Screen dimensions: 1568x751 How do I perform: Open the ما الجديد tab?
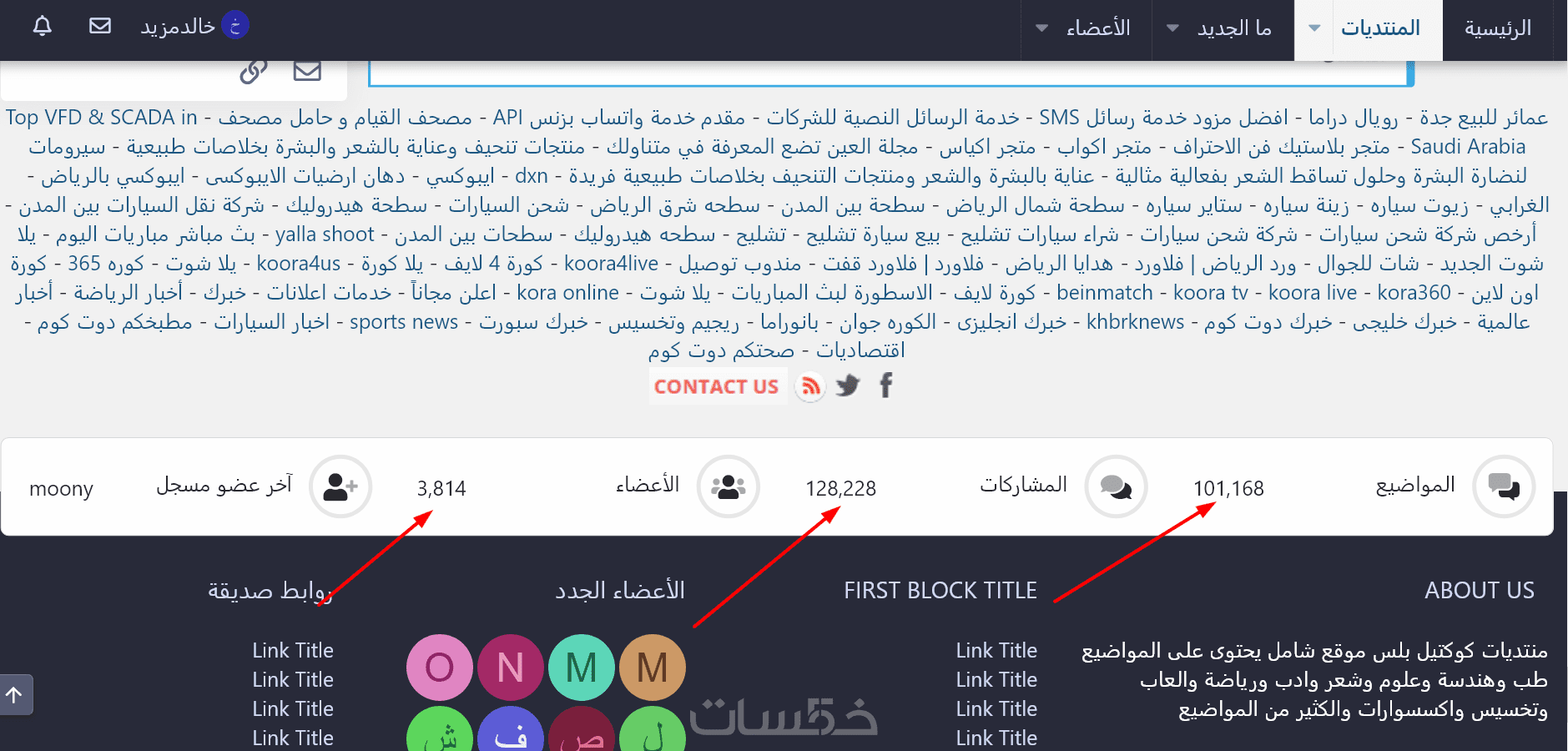[x=1234, y=28]
